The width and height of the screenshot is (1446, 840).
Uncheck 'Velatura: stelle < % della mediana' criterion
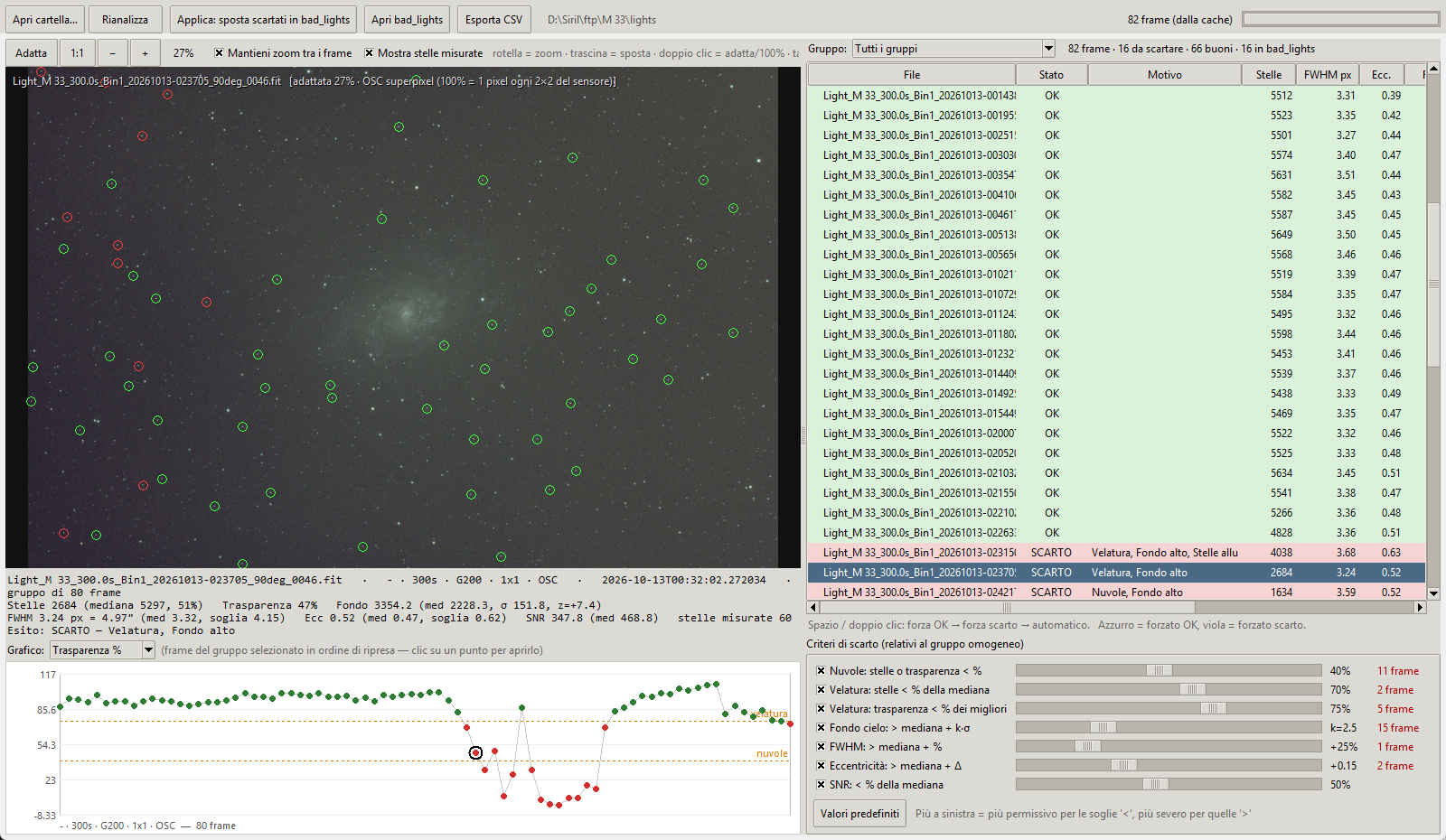821,690
